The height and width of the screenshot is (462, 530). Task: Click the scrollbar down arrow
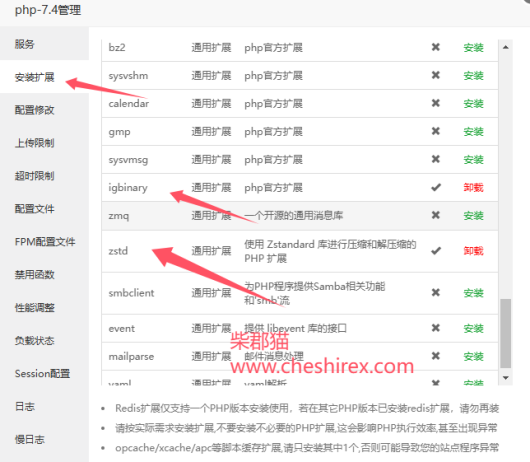point(506,378)
